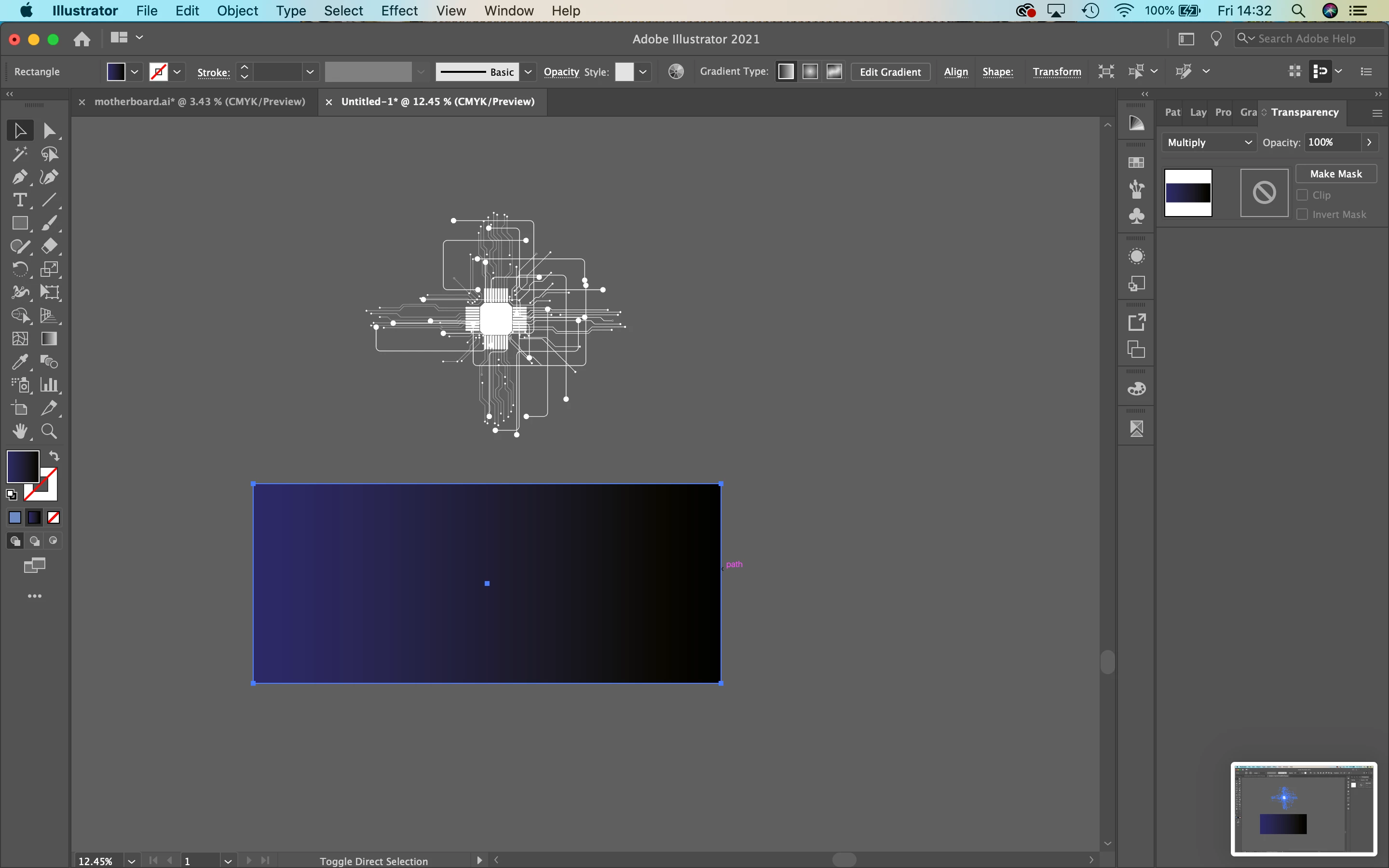This screenshot has width=1389, height=868.
Task: Select the radial gradient type button
Action: [810, 72]
